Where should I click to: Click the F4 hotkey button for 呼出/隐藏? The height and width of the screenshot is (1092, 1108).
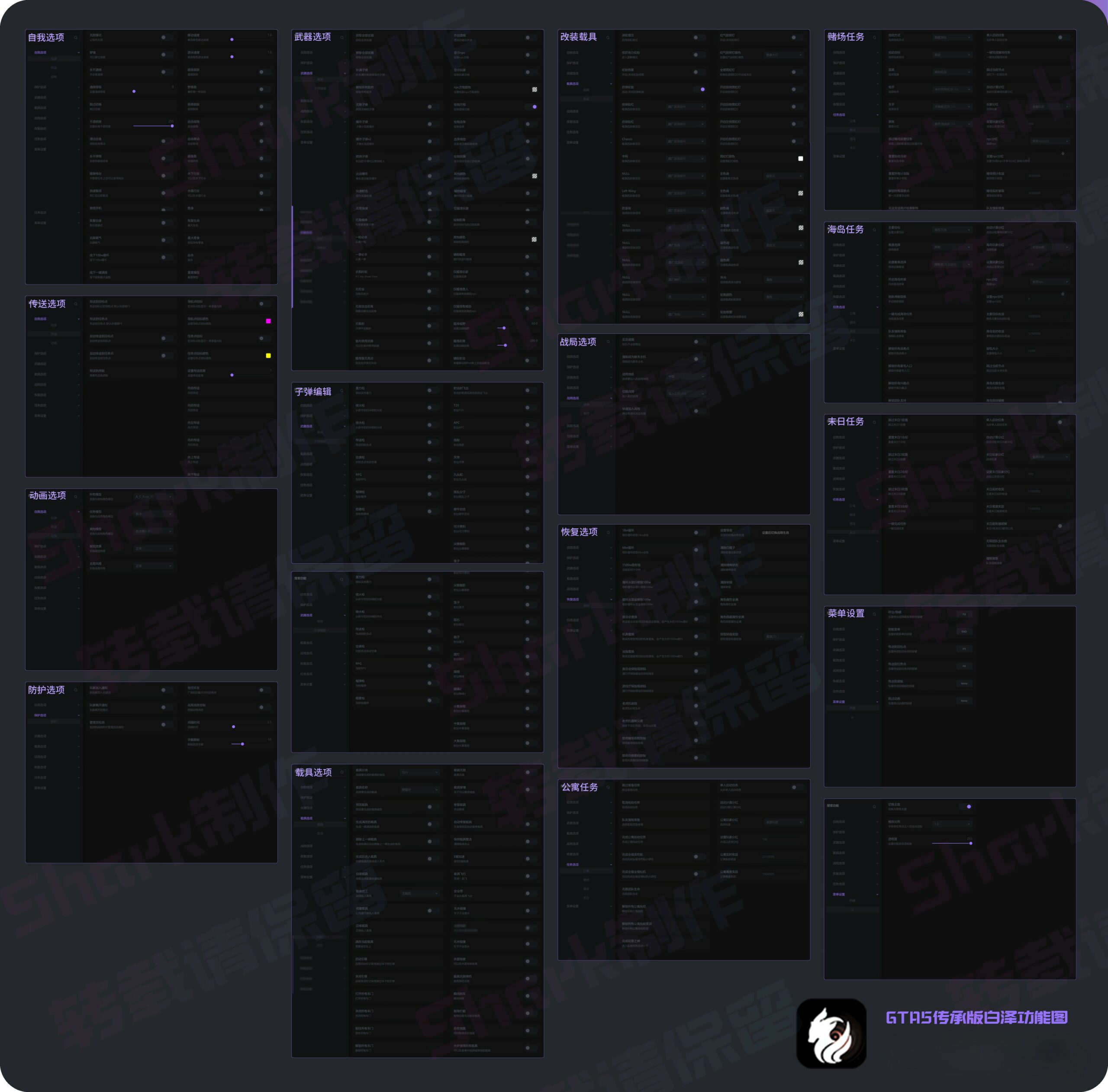pos(964,614)
